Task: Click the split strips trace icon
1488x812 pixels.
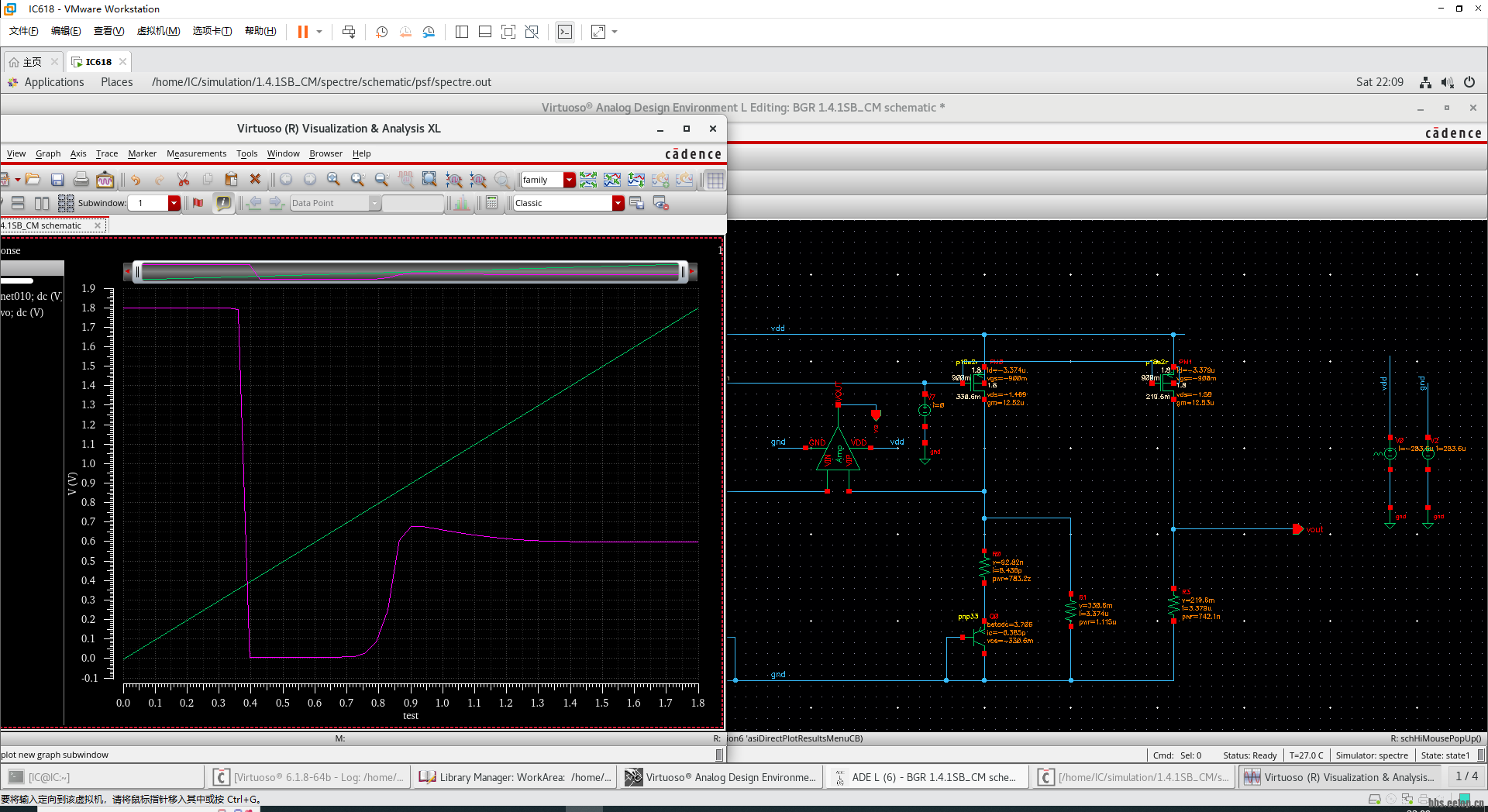Action: (x=588, y=180)
